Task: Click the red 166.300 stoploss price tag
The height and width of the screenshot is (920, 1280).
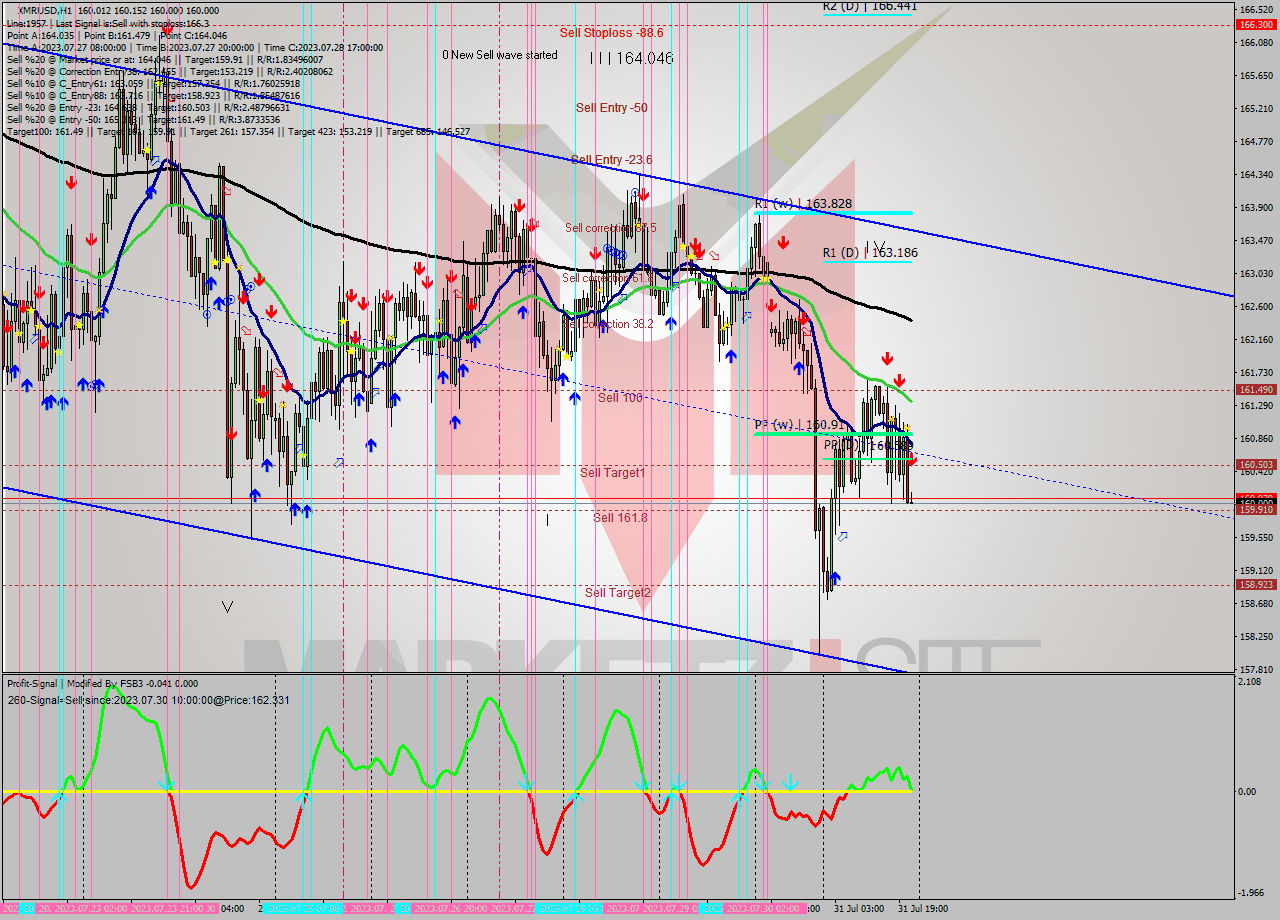Action: 1254,24
